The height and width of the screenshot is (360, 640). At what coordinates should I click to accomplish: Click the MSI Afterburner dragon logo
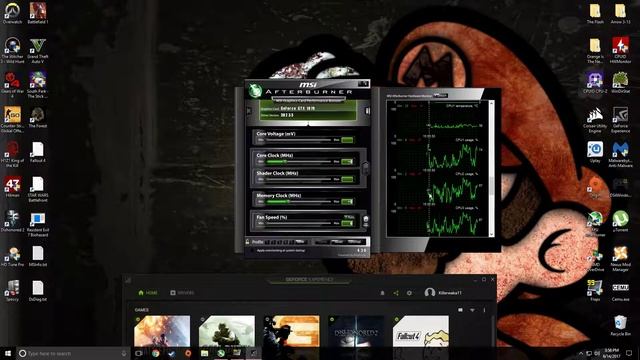256,90
